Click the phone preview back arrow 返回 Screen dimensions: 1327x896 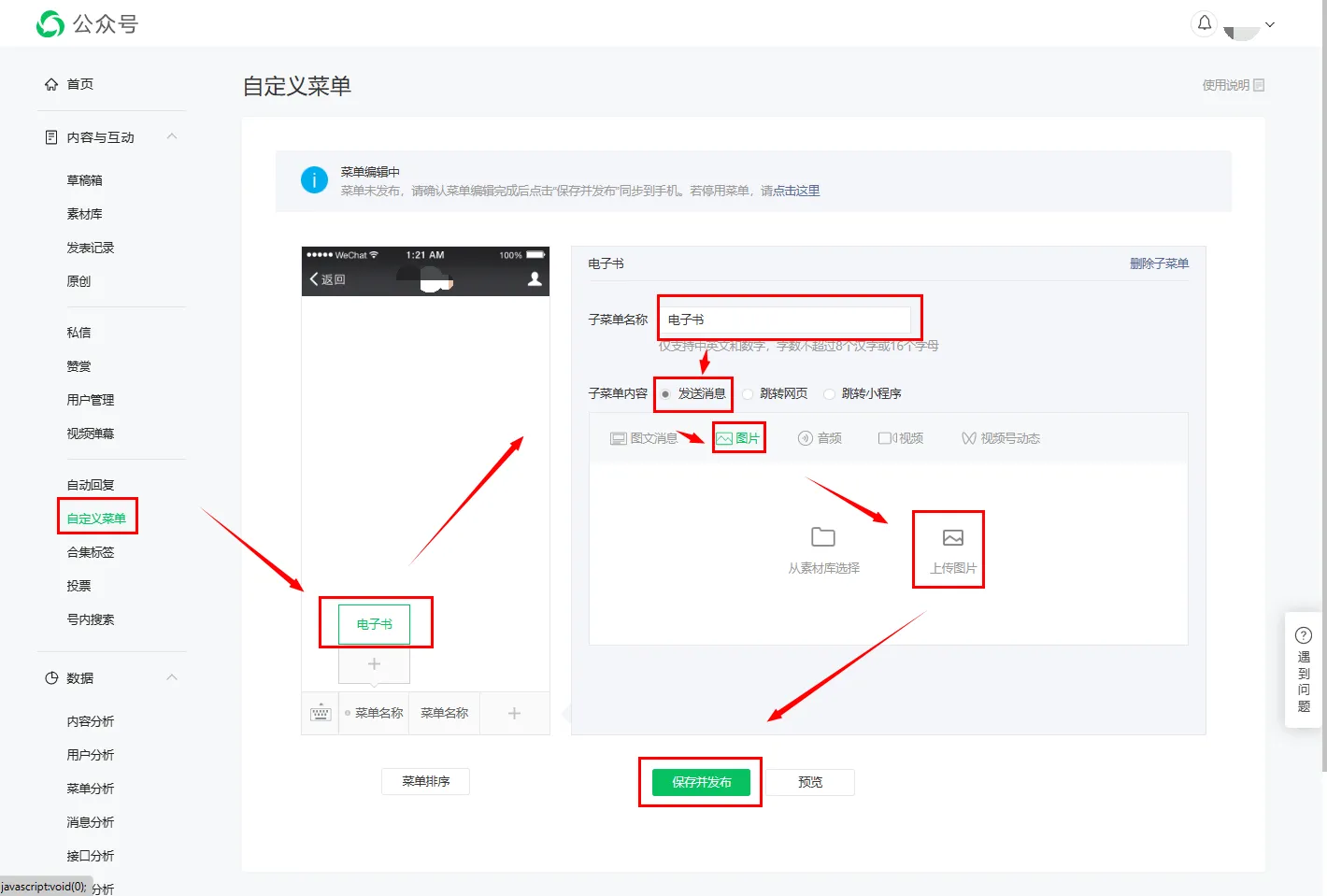click(x=327, y=279)
